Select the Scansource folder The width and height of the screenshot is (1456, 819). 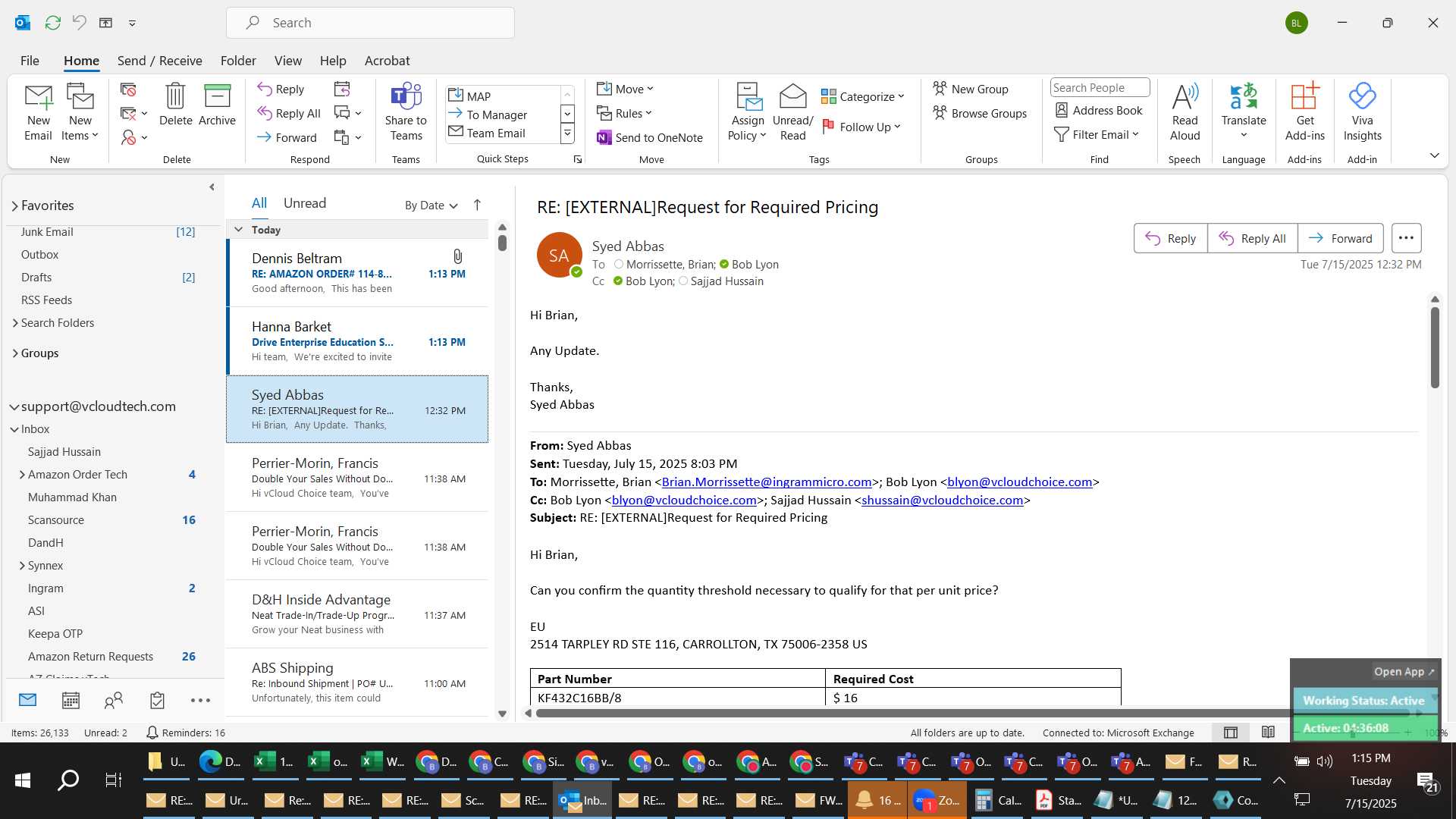[56, 520]
